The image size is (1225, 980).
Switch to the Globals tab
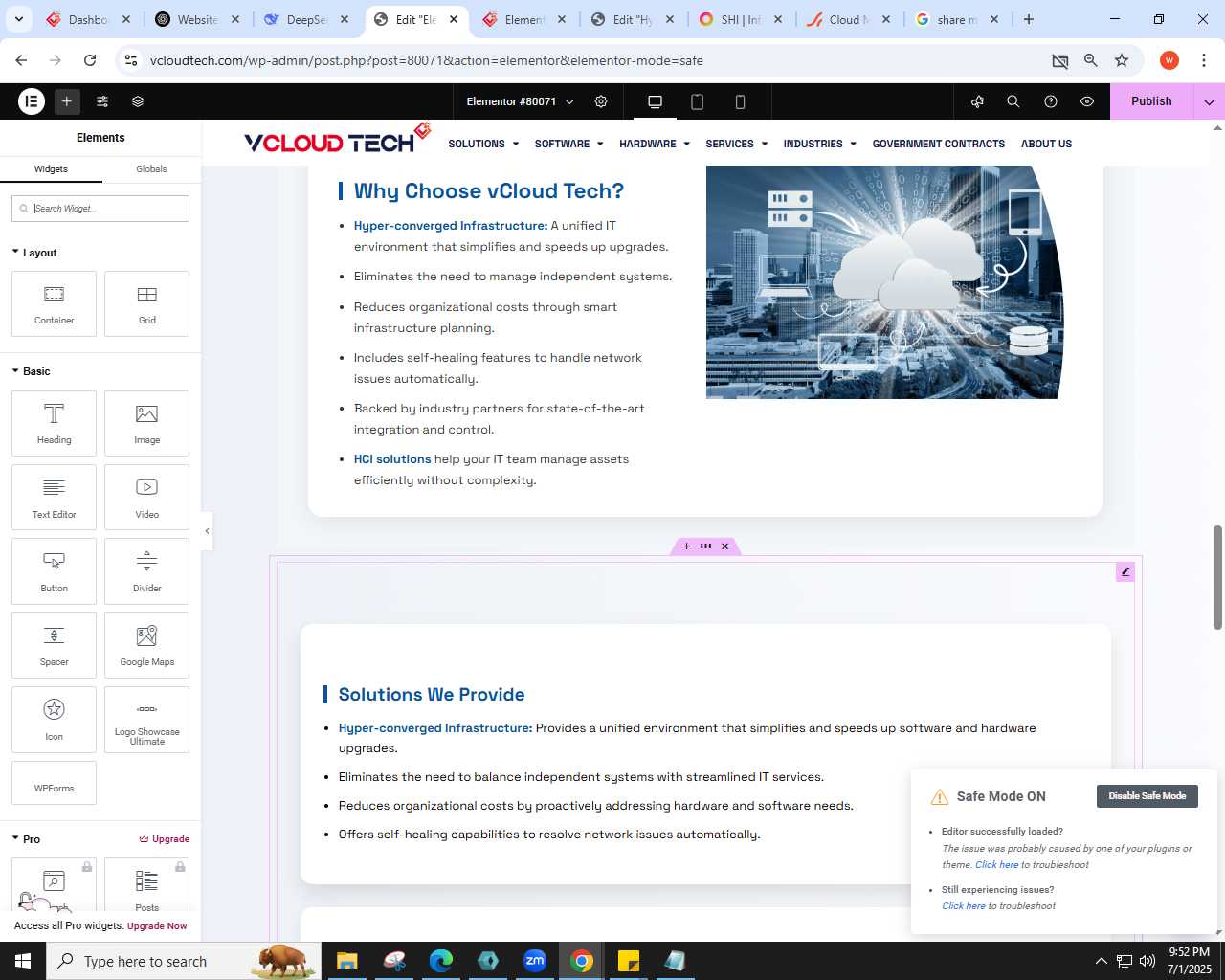pyautogui.click(x=151, y=169)
